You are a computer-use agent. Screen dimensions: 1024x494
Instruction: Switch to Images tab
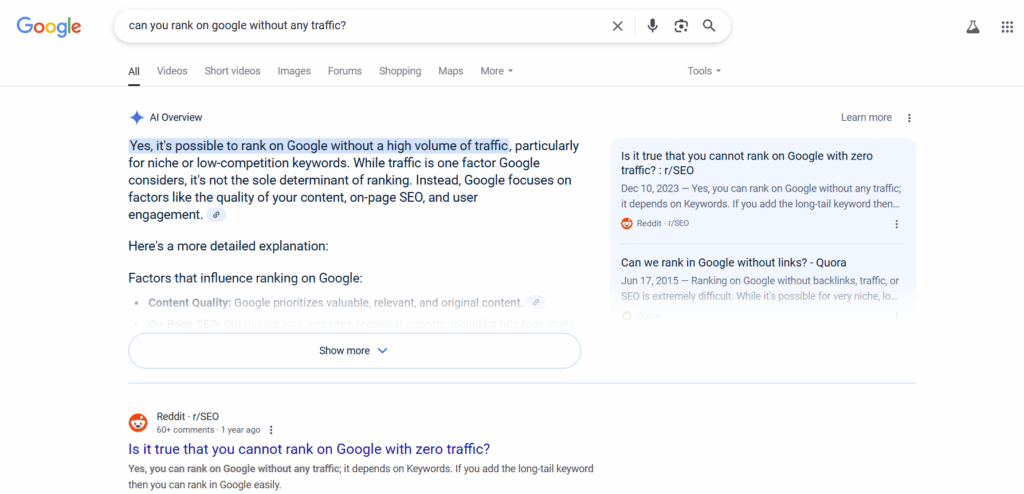(x=294, y=71)
